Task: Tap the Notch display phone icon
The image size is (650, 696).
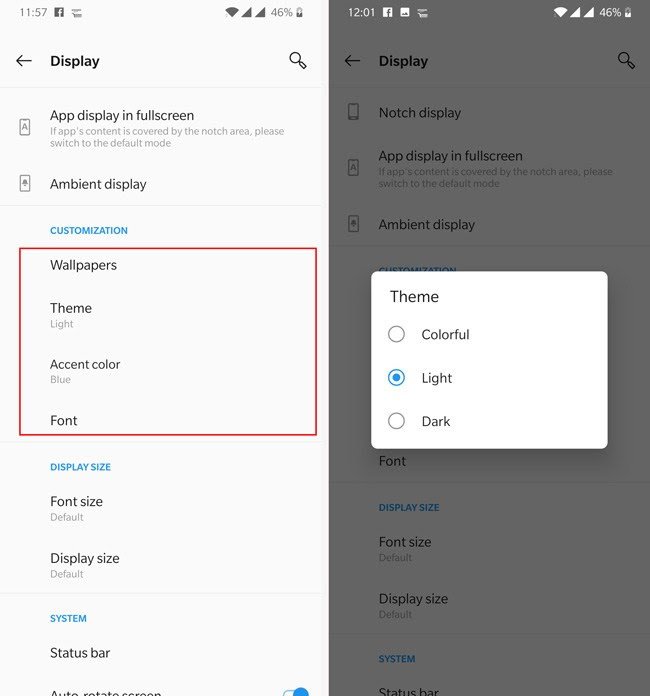Action: pos(353,112)
